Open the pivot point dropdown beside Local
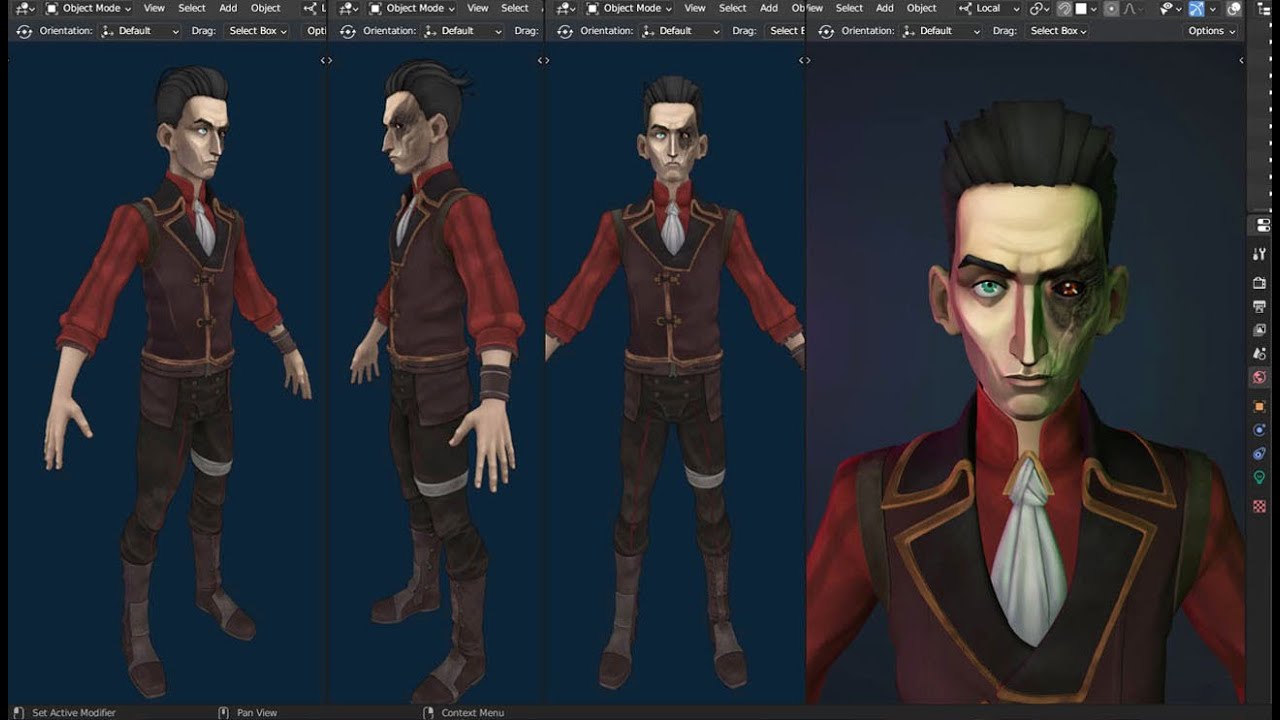Viewport: 1280px width, 720px height. pyautogui.click(x=1039, y=8)
